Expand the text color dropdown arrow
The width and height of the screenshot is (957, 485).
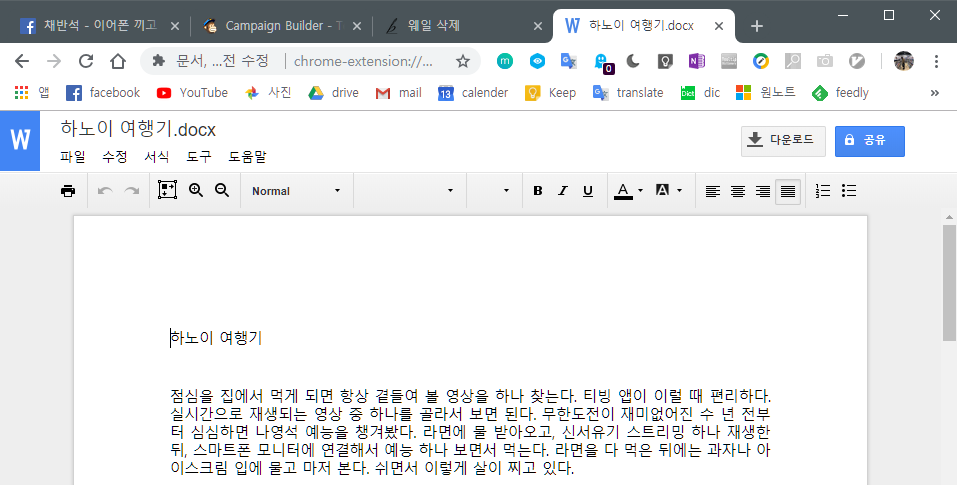[640, 191]
